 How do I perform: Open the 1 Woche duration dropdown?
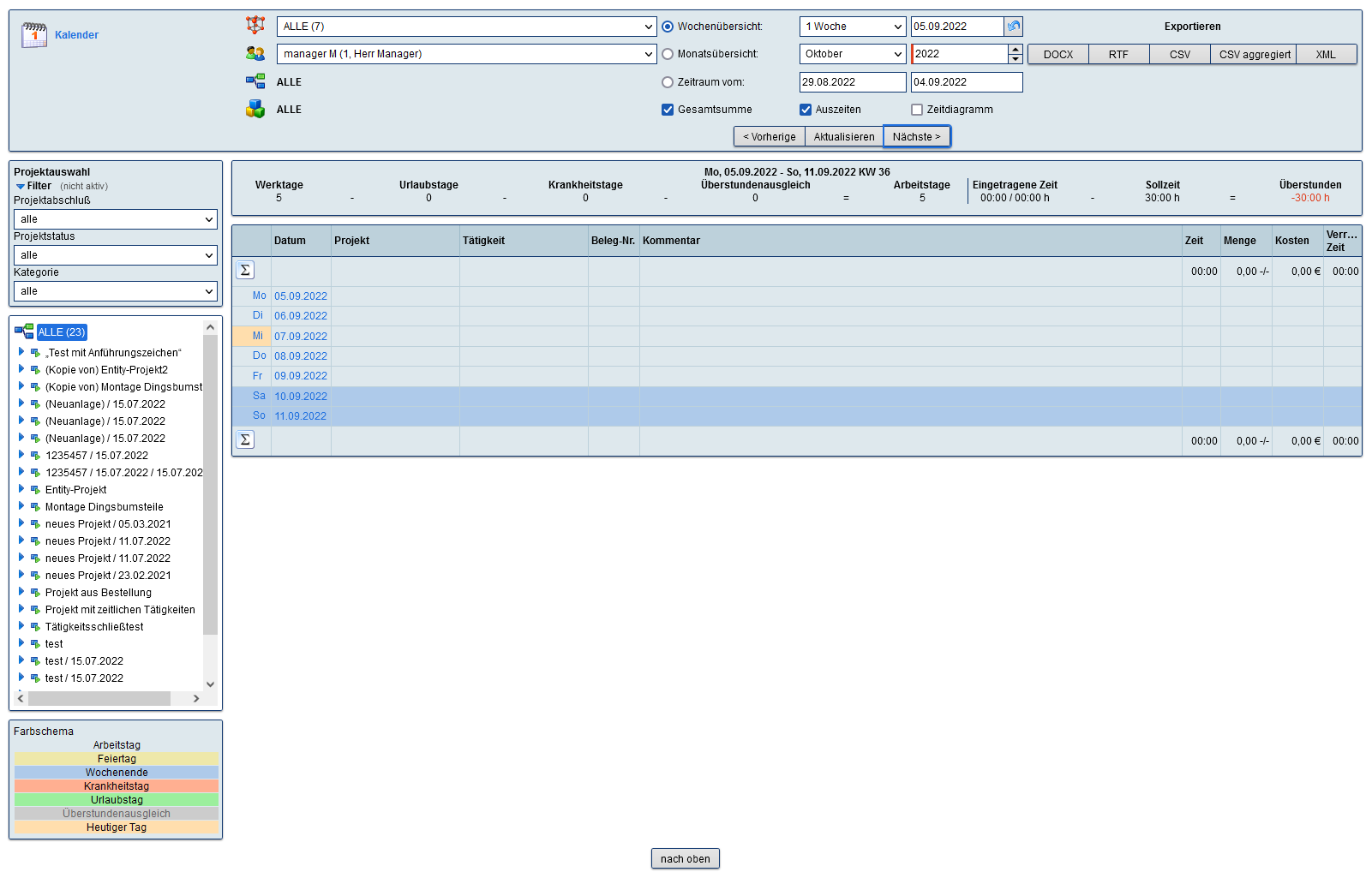coord(852,27)
